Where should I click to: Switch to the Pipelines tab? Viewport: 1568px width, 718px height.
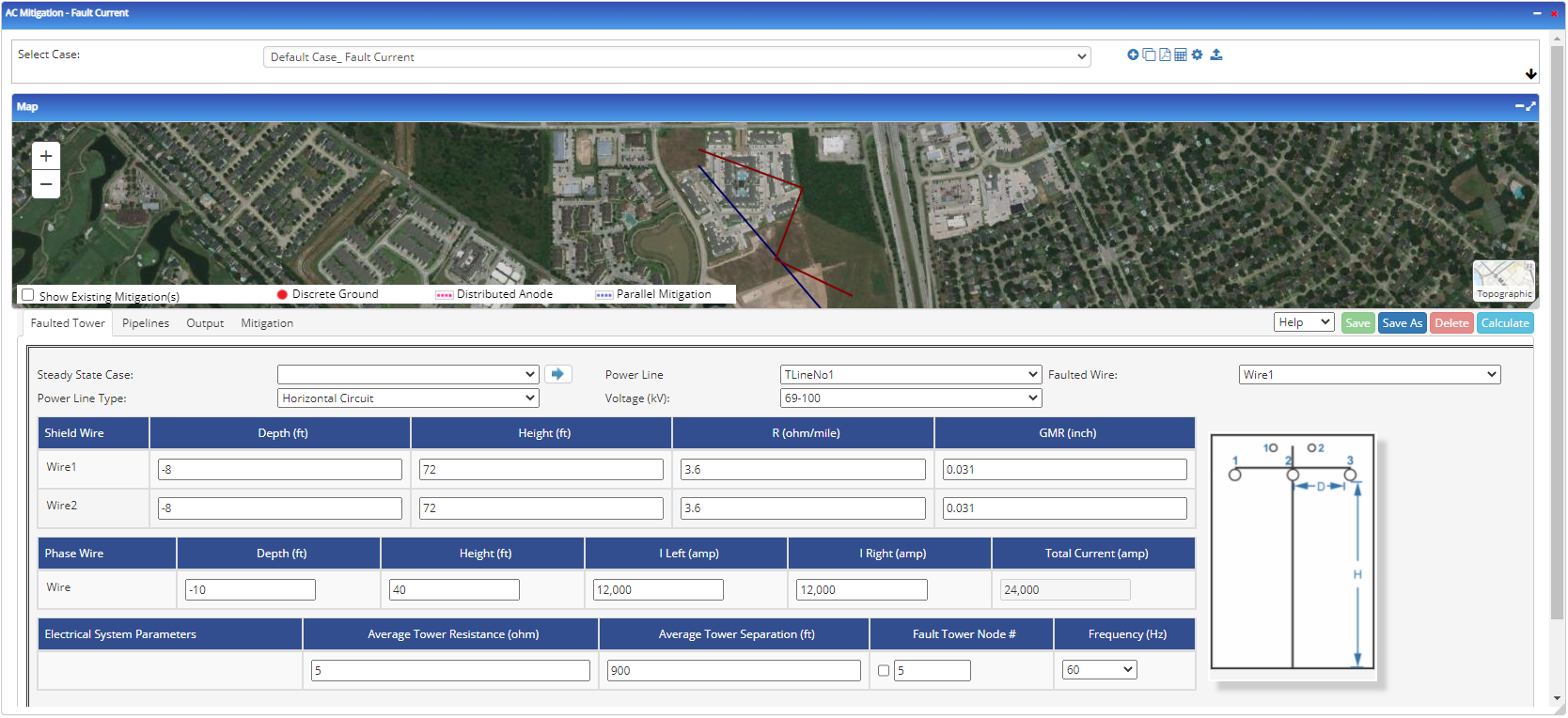click(x=146, y=323)
